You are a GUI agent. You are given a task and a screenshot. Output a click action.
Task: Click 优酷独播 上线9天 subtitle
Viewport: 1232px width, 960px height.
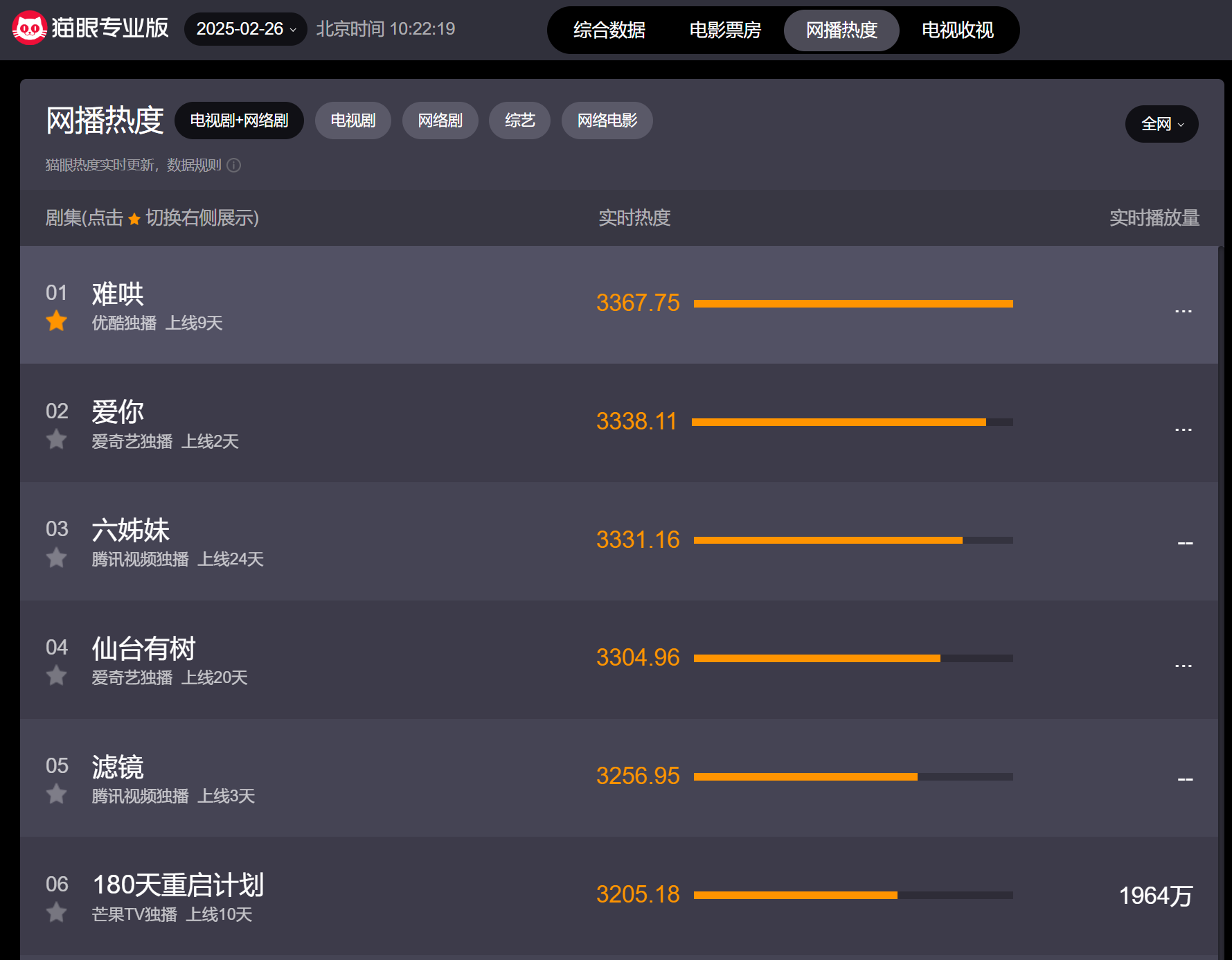(x=157, y=323)
